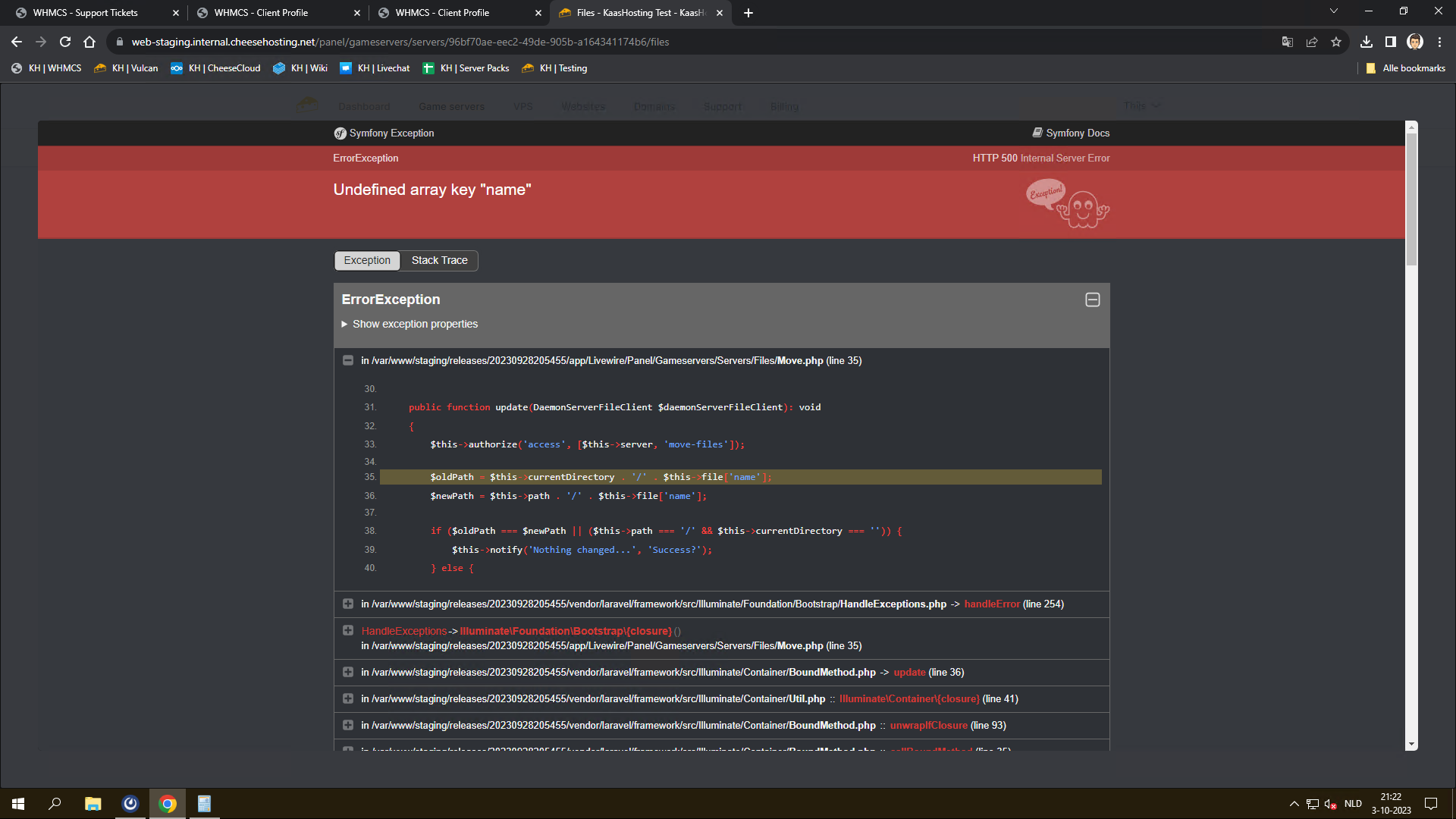Open the browser downloads icon

pos(1367,42)
